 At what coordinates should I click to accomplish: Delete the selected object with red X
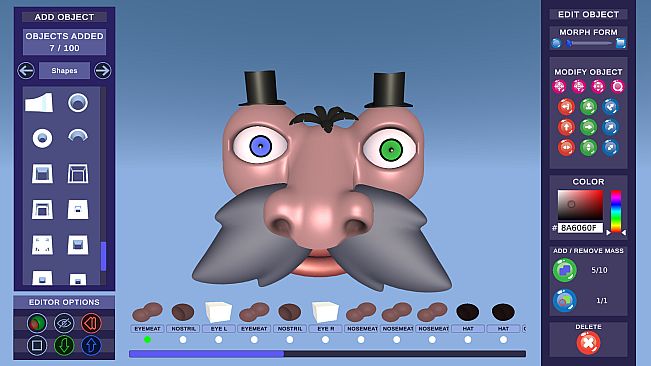click(588, 343)
